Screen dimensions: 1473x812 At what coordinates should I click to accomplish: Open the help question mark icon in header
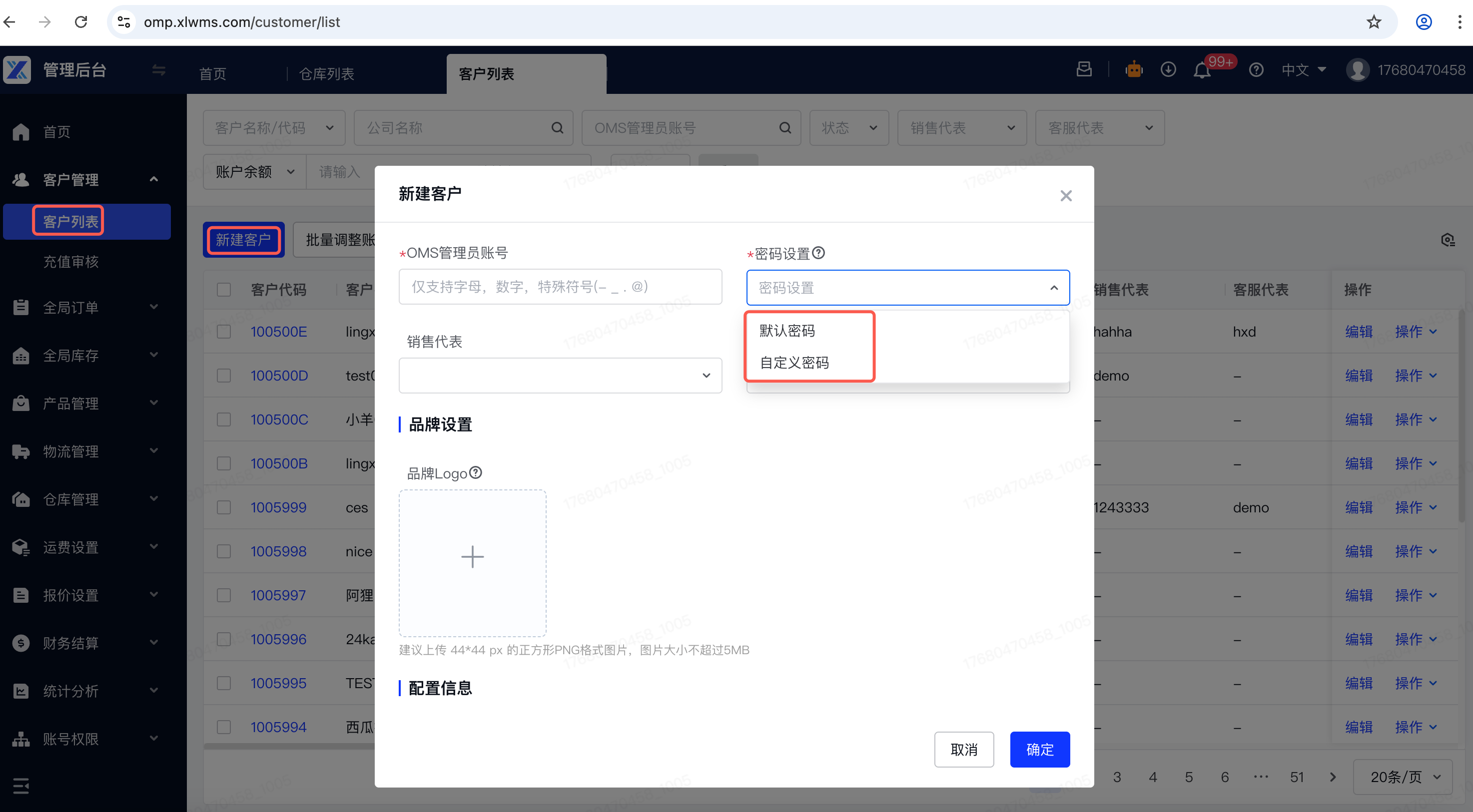click(x=1256, y=70)
